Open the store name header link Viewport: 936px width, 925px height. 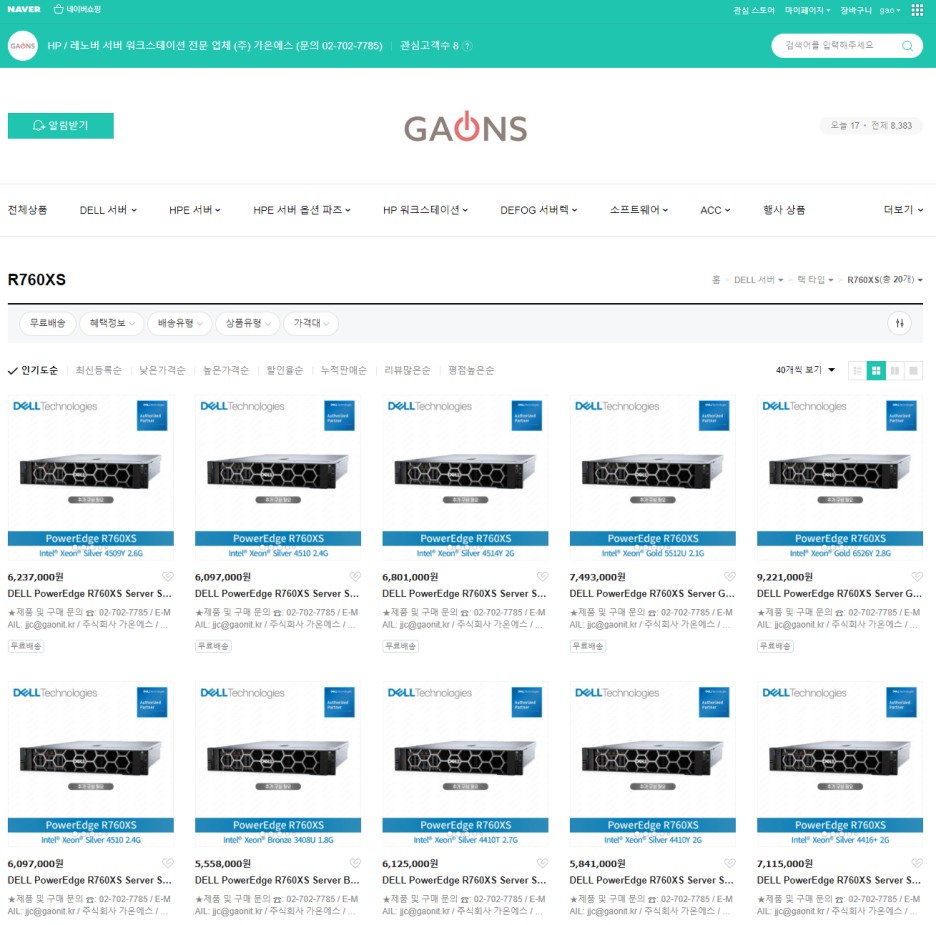click(x=215, y=46)
